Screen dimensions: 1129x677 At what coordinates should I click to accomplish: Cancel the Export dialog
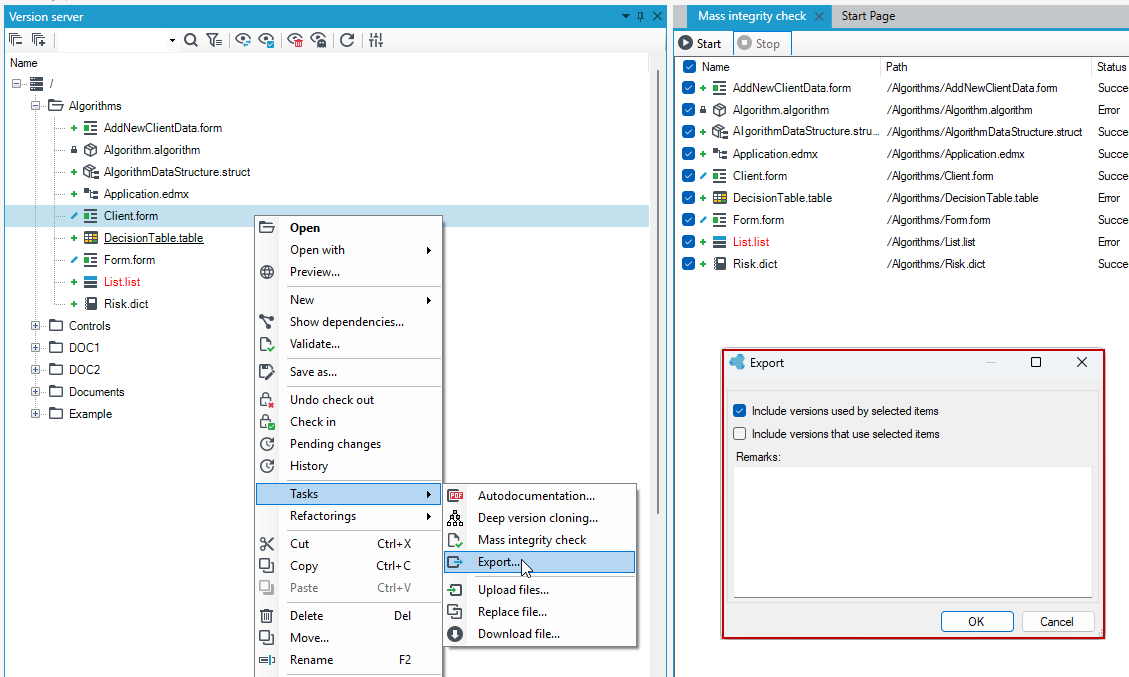[x=1057, y=622]
